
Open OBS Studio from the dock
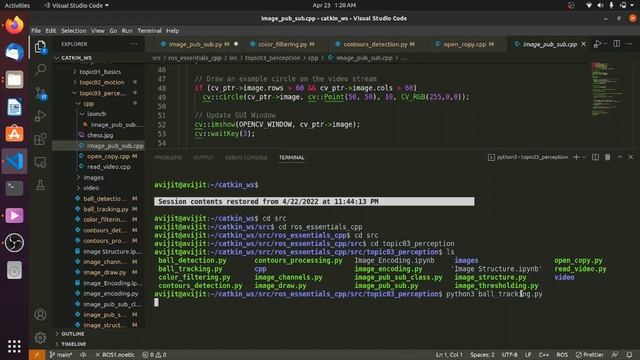tap(14, 242)
